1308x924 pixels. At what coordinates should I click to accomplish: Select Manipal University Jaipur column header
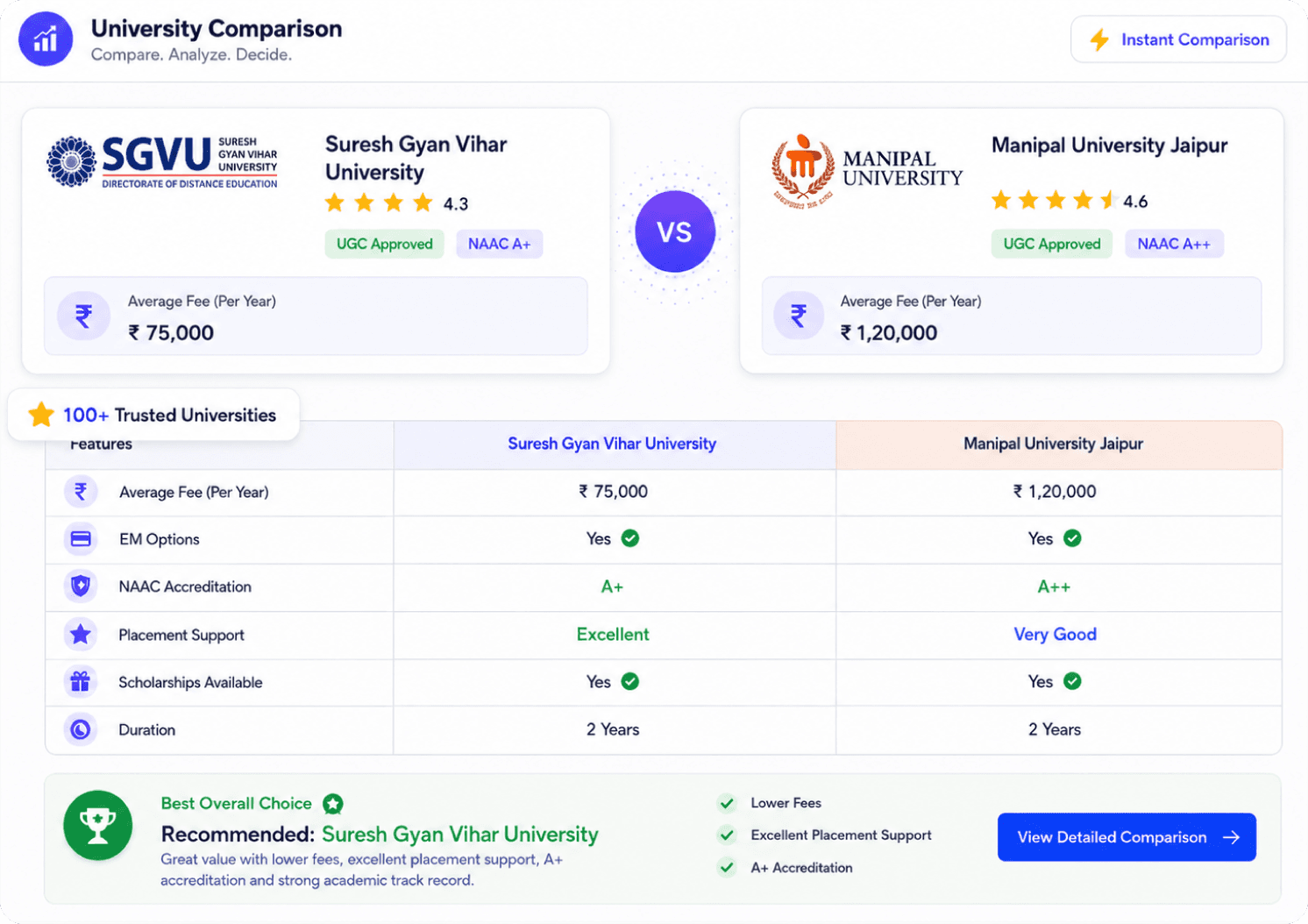[1058, 444]
